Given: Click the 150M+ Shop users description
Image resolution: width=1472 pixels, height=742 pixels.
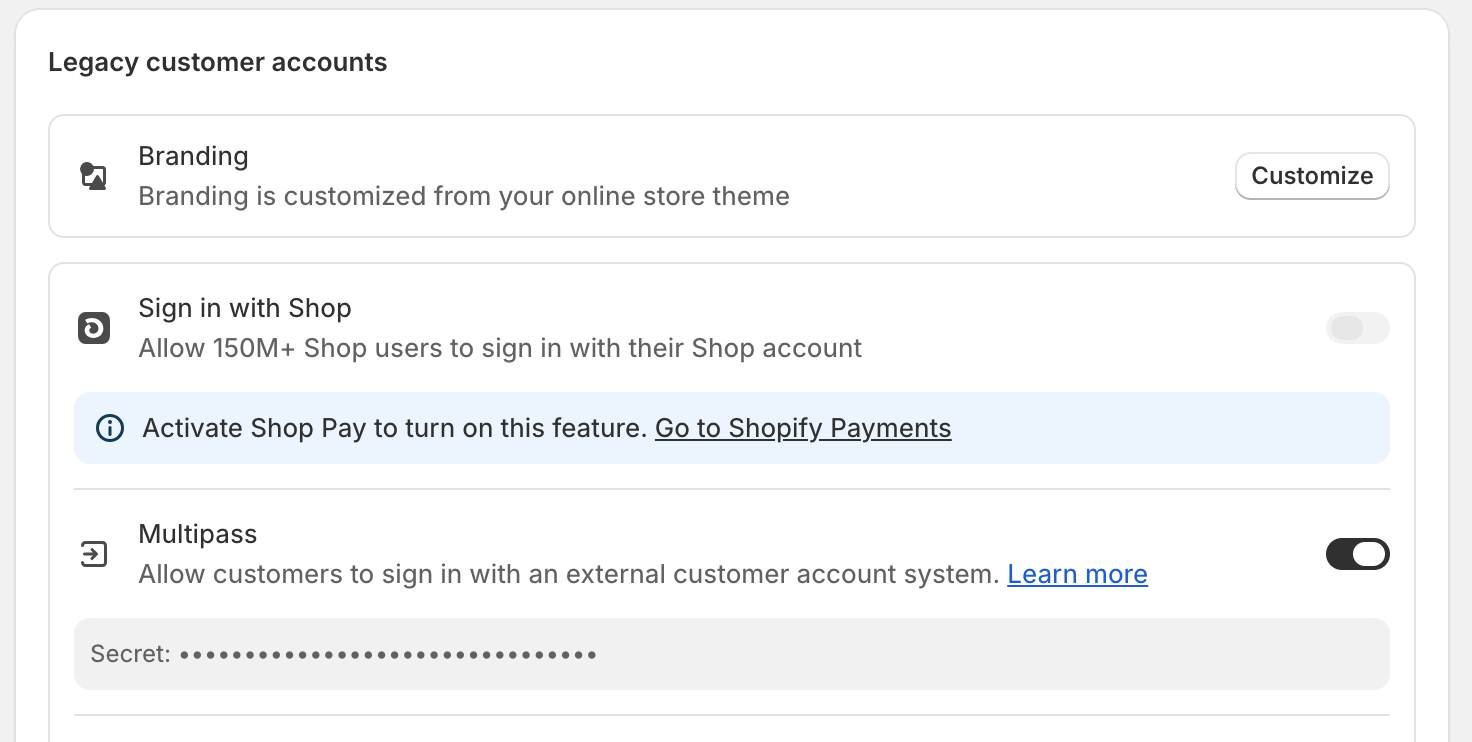Looking at the screenshot, I should pyautogui.click(x=500, y=348).
